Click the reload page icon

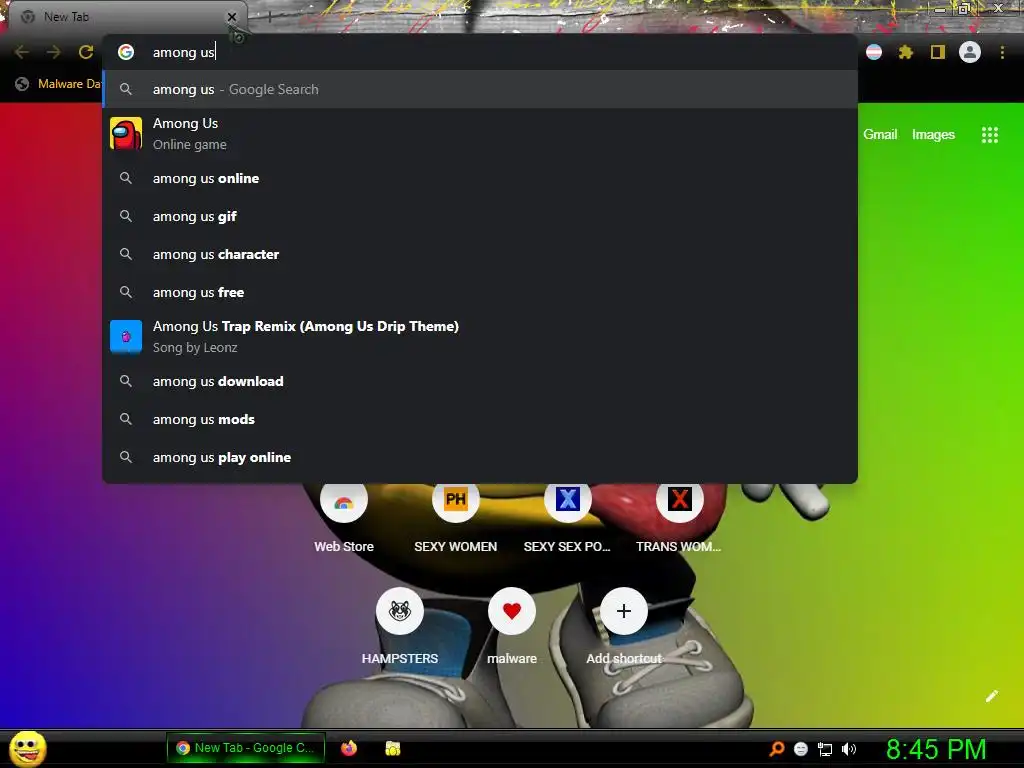(x=86, y=52)
